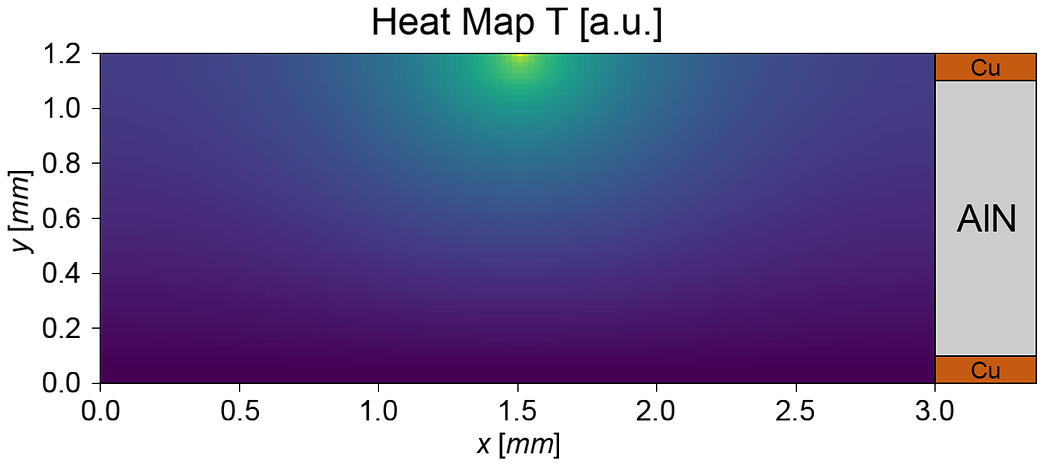The width and height of the screenshot is (1050, 467).
Task: Select the top orange Cu layer
Action: 984,67
